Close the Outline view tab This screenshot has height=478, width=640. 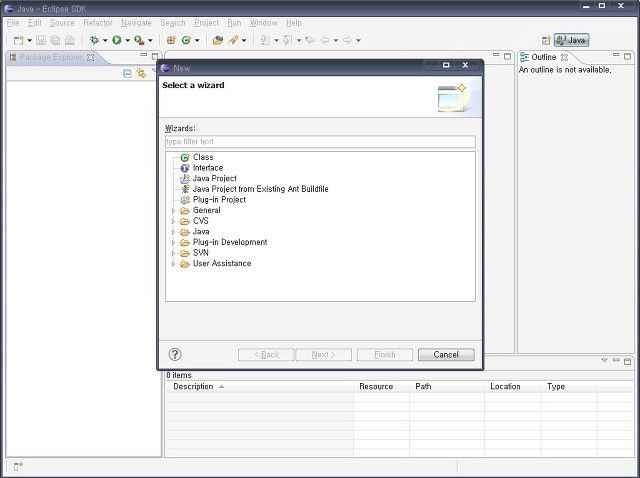pos(564,57)
